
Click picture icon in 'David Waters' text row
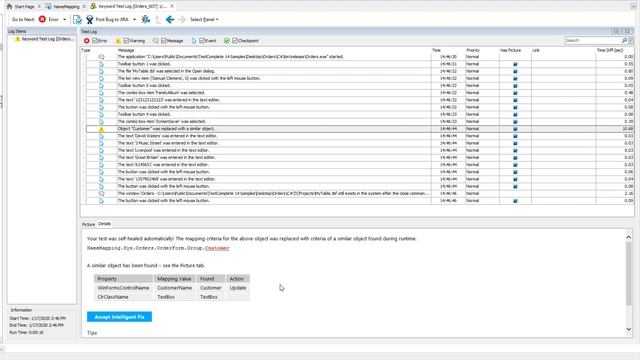coord(515,136)
